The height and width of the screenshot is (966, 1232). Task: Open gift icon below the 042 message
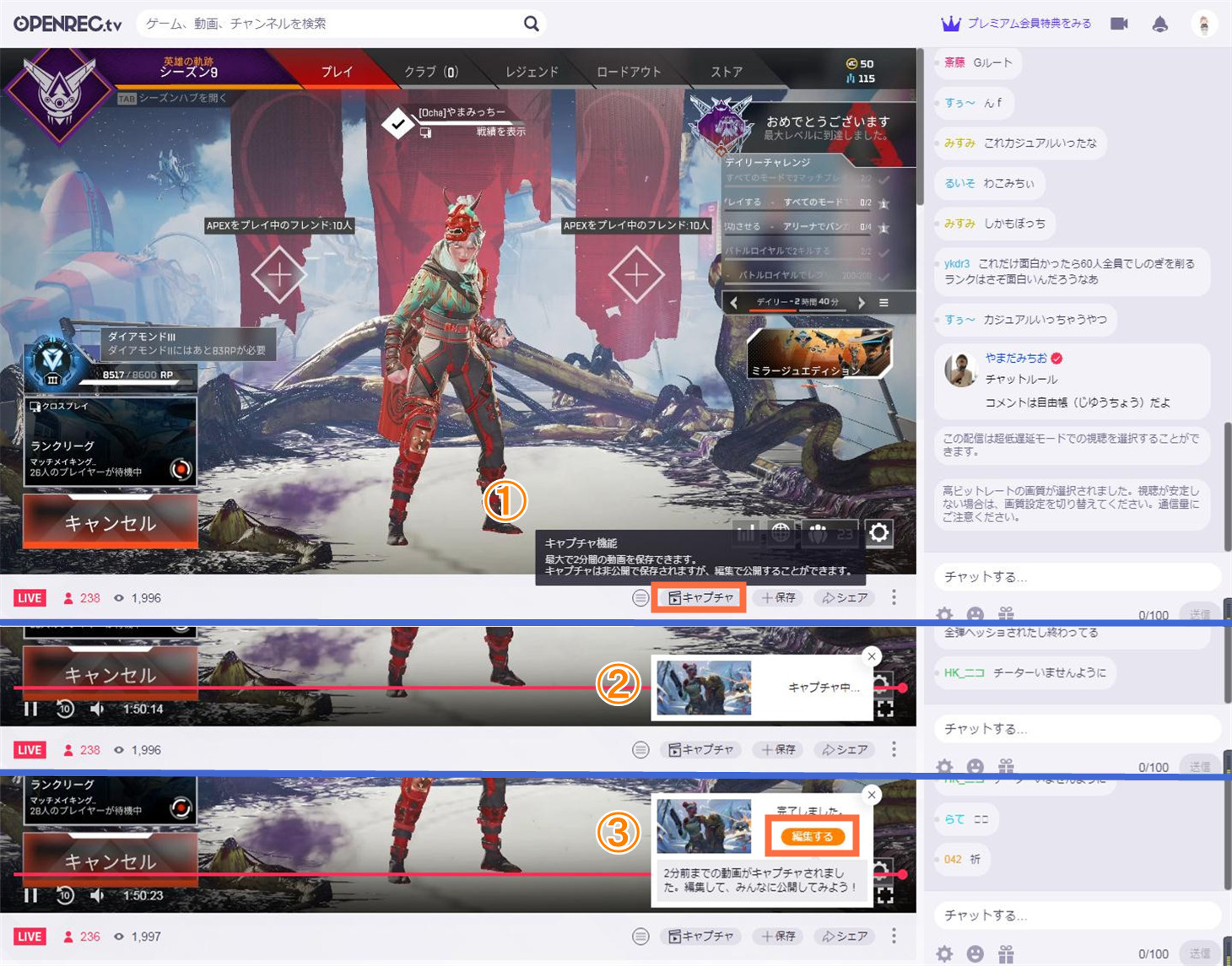point(1006,953)
